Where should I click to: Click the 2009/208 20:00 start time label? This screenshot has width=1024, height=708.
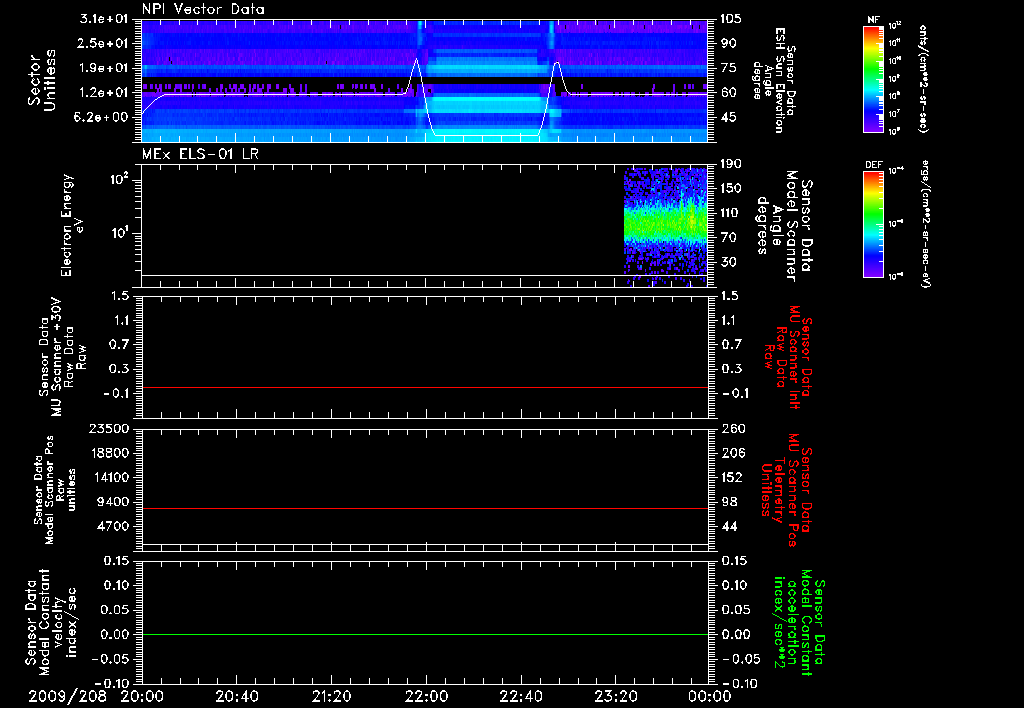[x=98, y=695]
